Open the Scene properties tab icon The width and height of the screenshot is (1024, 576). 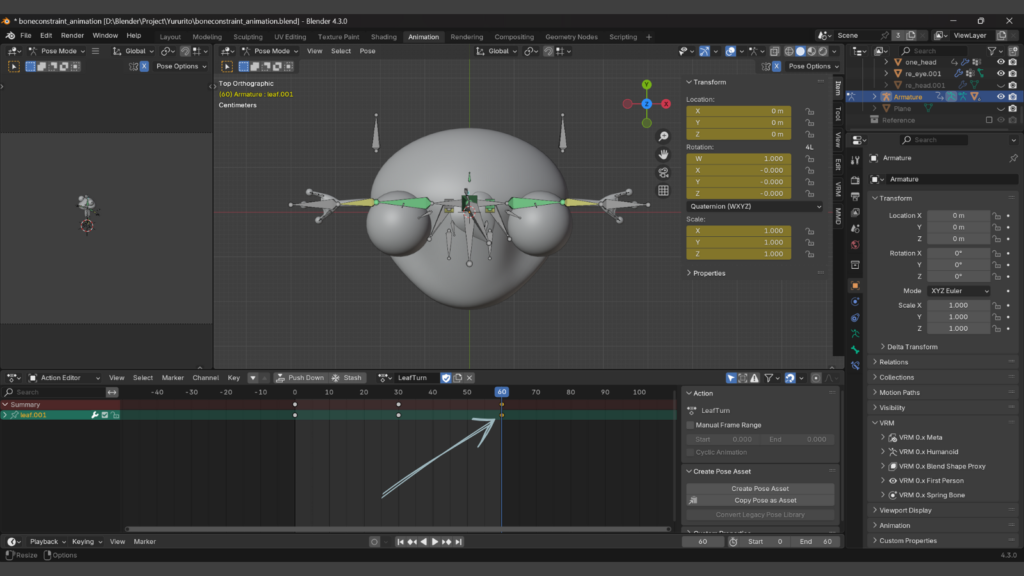click(x=855, y=229)
